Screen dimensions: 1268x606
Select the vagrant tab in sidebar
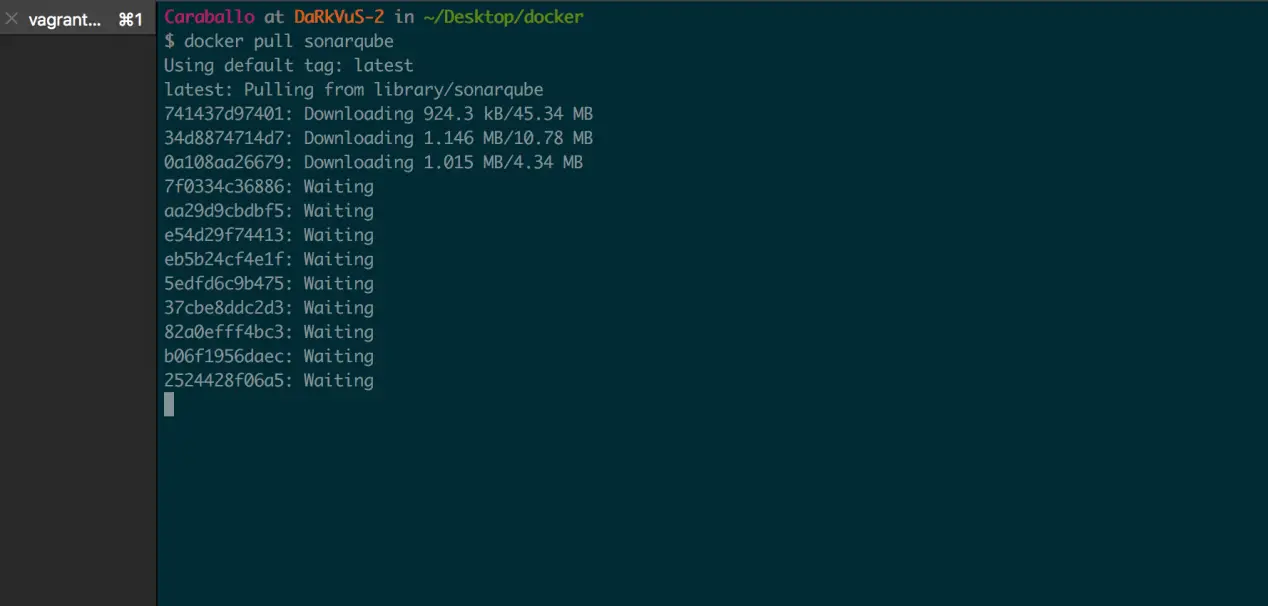coord(64,19)
